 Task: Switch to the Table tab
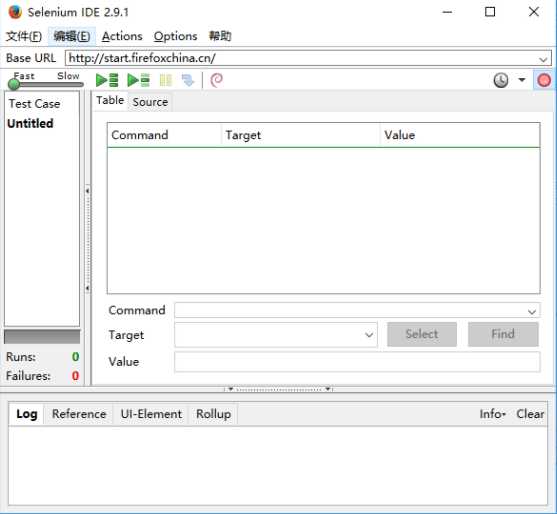[110, 101]
